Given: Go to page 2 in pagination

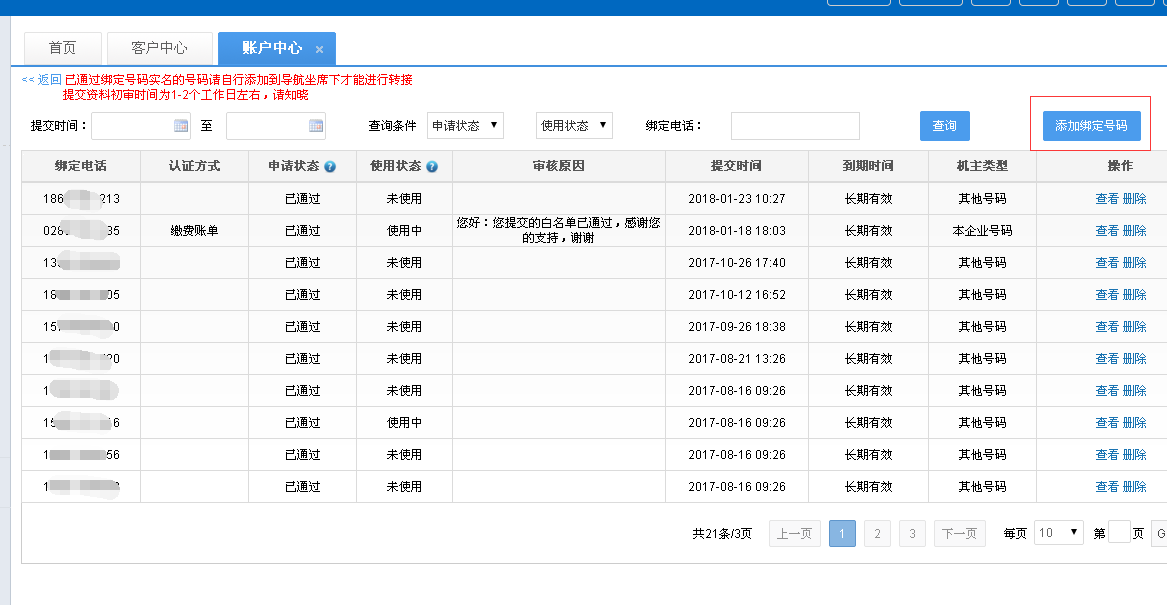Looking at the screenshot, I should click(x=876, y=534).
